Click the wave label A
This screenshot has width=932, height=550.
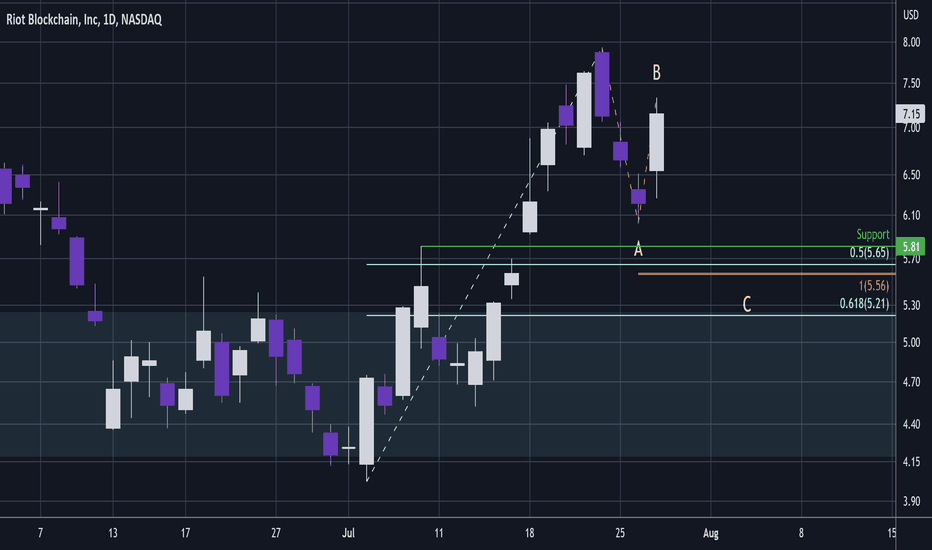[x=638, y=249]
